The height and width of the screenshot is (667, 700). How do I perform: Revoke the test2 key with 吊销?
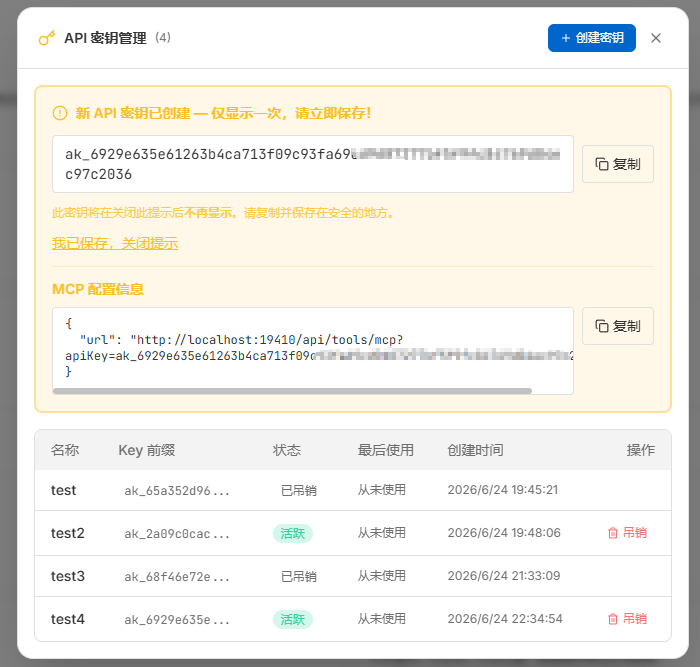(x=627, y=533)
